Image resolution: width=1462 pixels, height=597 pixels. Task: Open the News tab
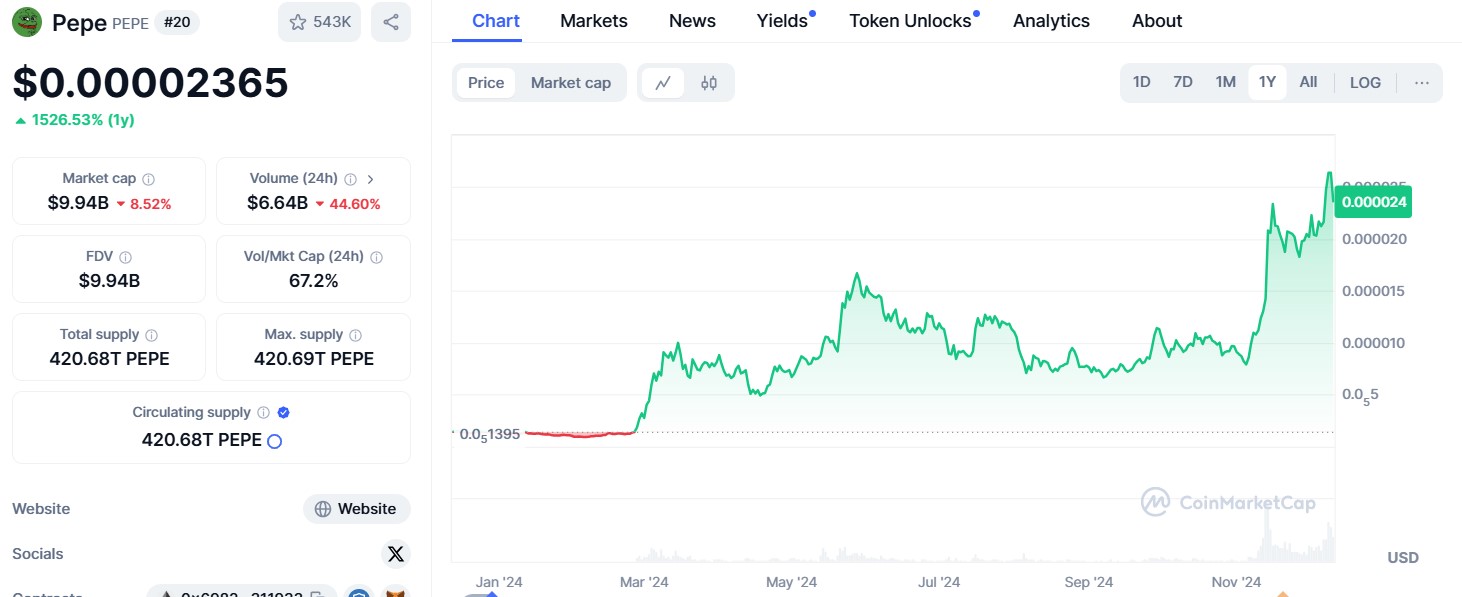[x=692, y=21]
